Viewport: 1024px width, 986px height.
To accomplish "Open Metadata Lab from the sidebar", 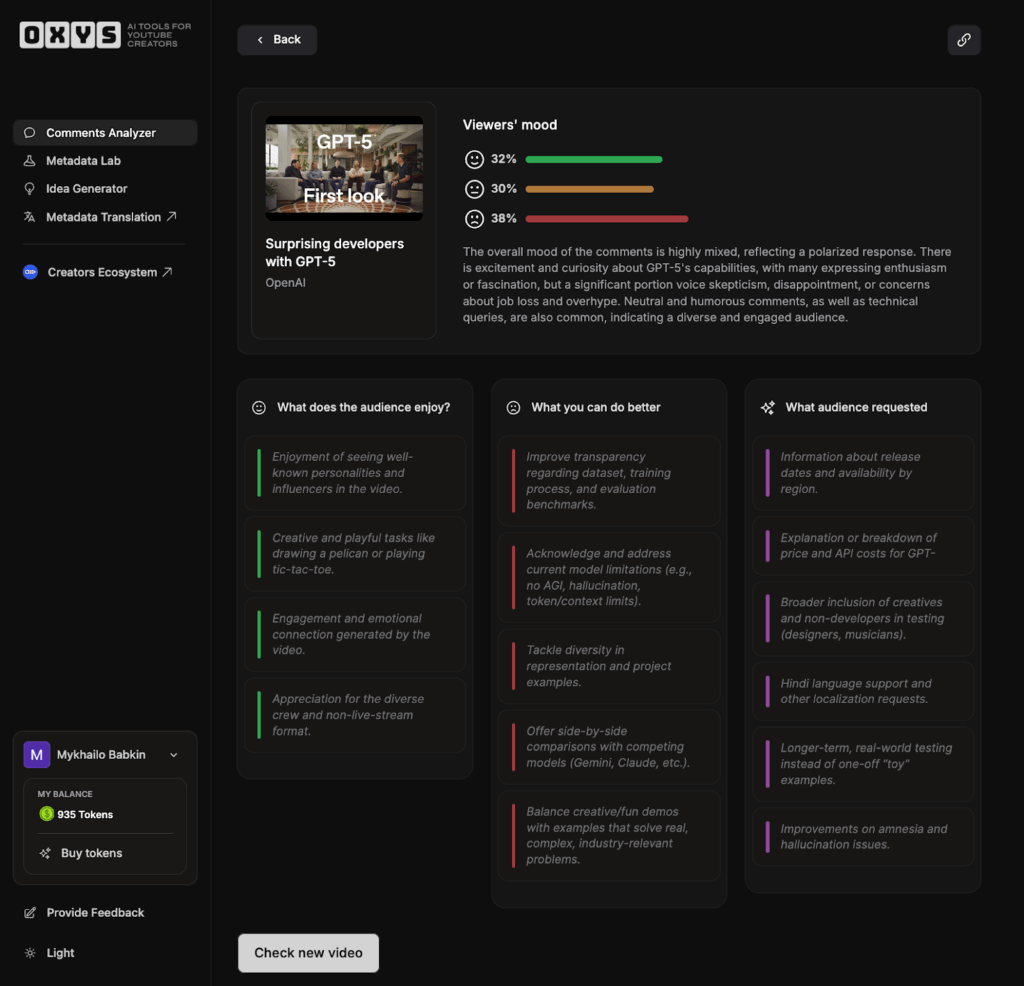I will click(83, 161).
